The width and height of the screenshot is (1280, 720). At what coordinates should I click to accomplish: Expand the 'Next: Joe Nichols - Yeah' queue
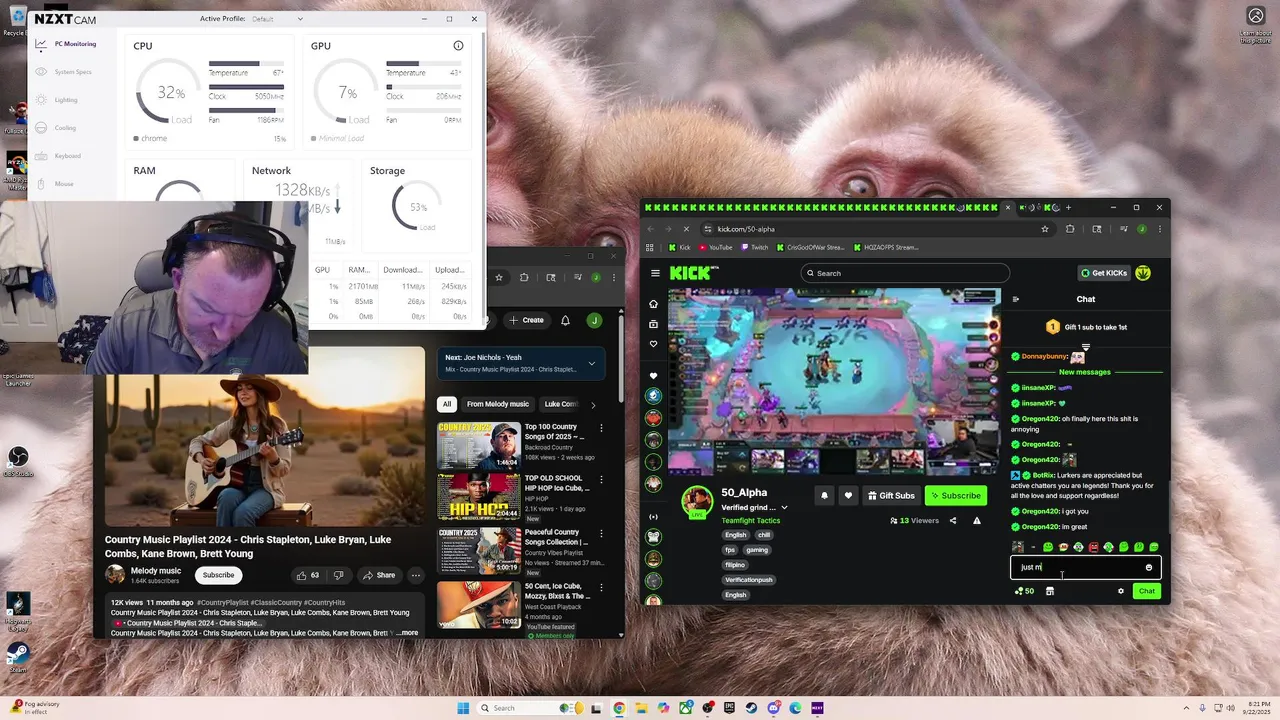click(592, 363)
